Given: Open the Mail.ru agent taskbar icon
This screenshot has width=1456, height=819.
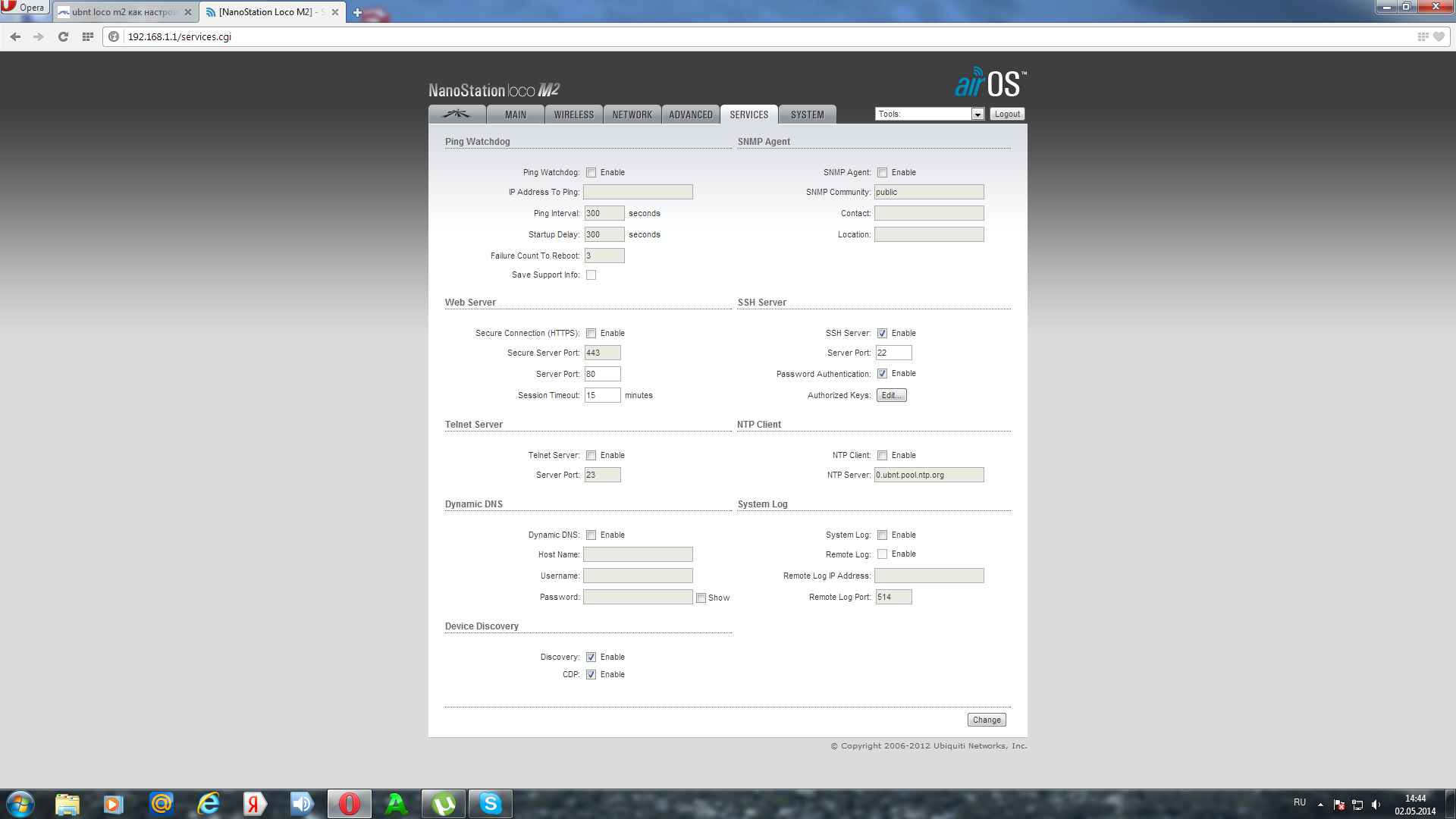Looking at the screenshot, I should tap(162, 804).
